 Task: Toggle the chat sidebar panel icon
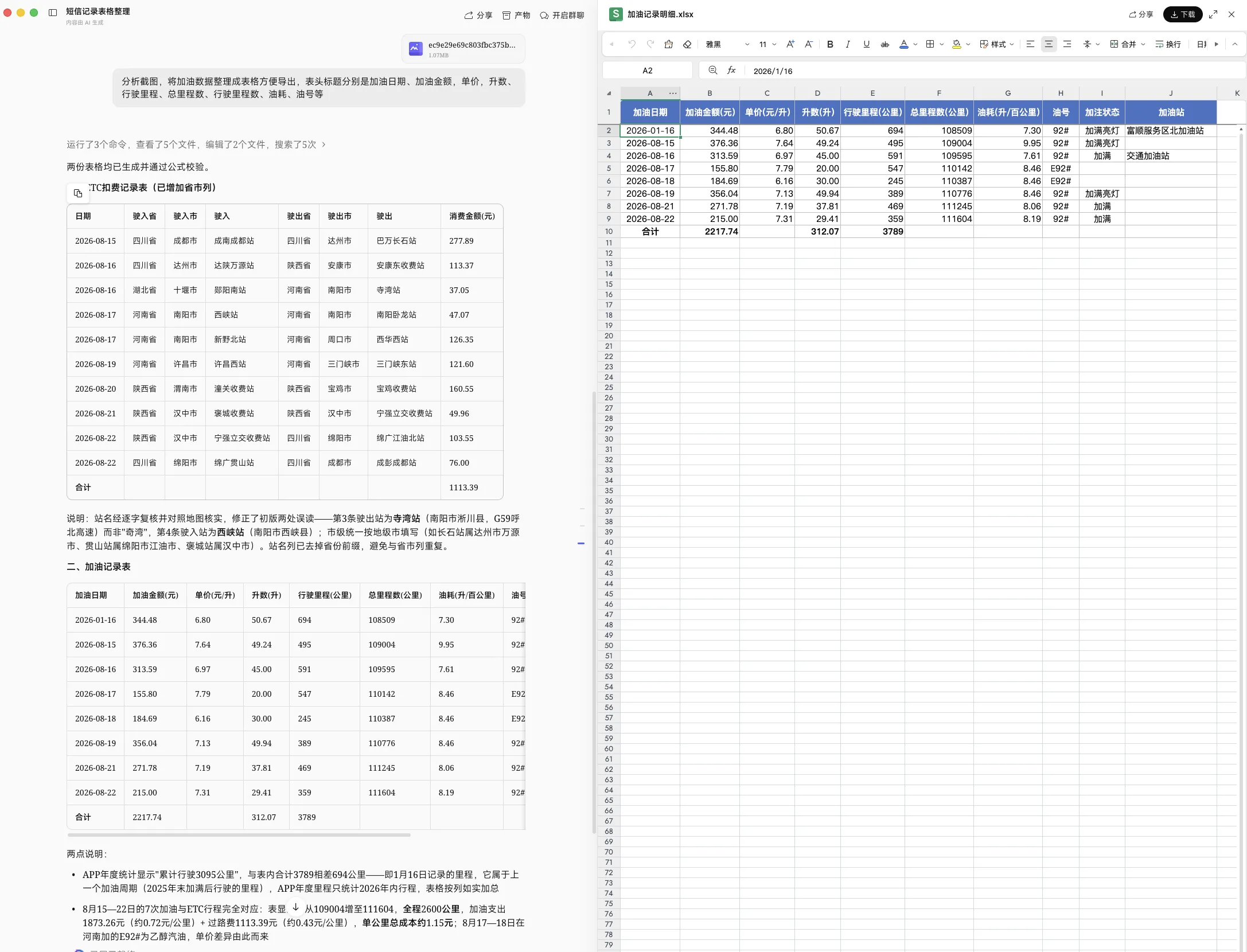tap(53, 13)
